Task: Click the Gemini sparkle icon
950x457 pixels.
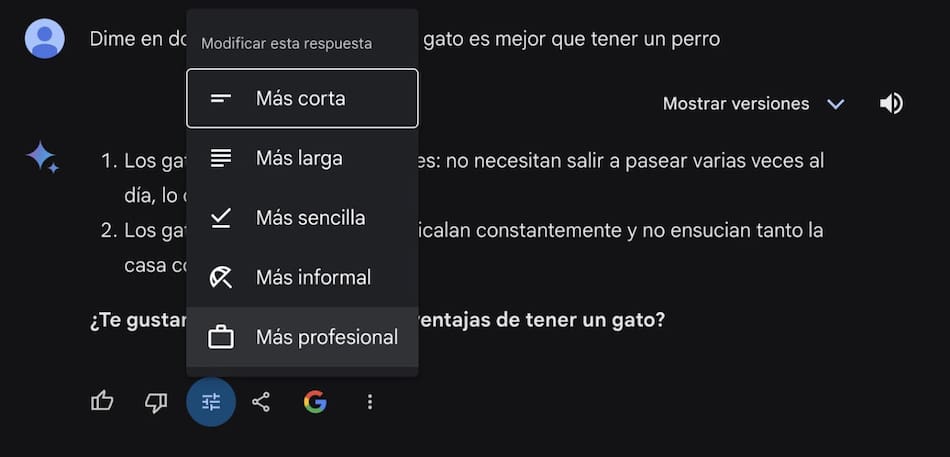Action: [42, 158]
